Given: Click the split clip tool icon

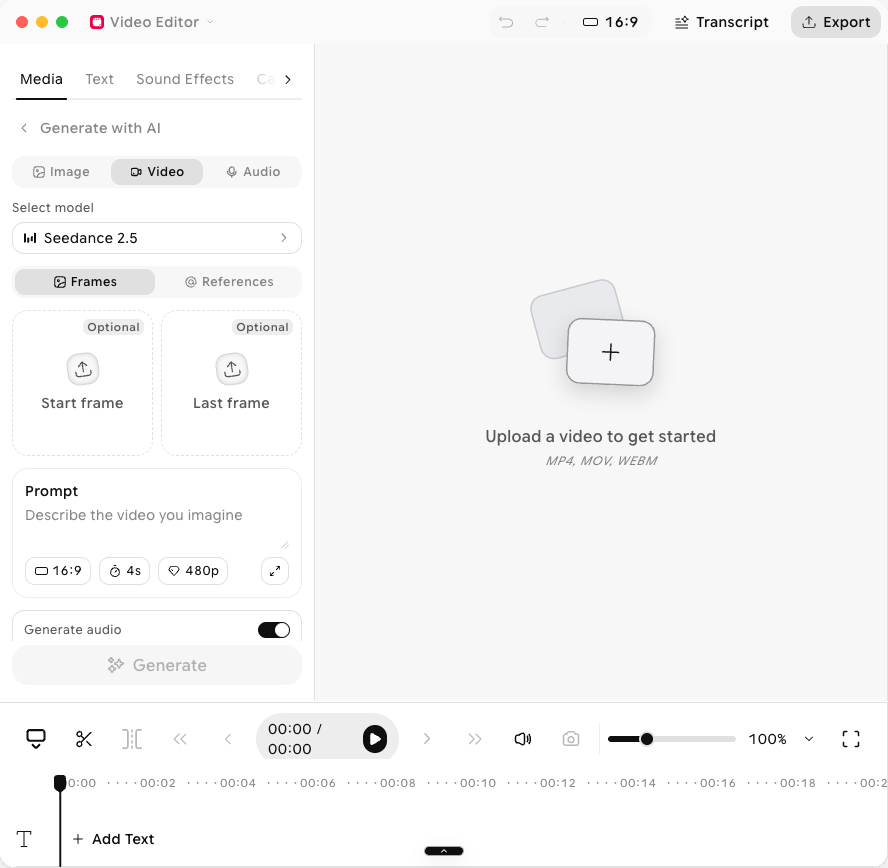Looking at the screenshot, I should pos(132,739).
